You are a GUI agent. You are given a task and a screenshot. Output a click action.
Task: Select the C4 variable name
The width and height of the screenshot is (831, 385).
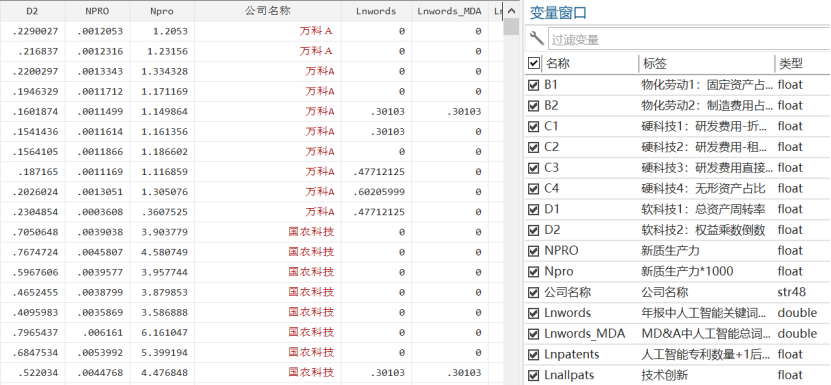552,188
